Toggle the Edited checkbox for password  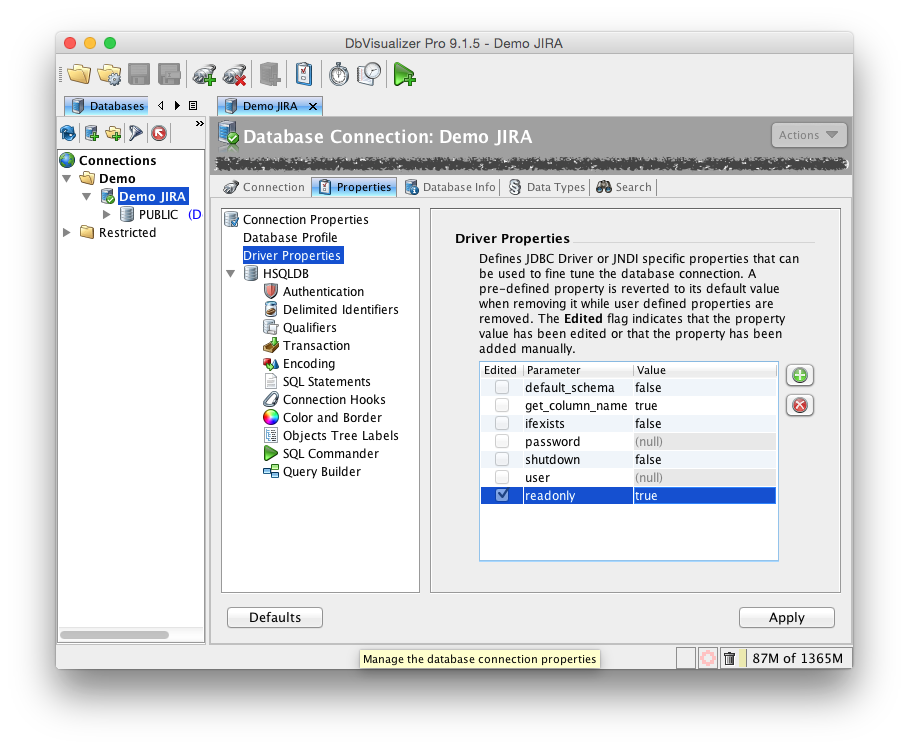coord(502,441)
